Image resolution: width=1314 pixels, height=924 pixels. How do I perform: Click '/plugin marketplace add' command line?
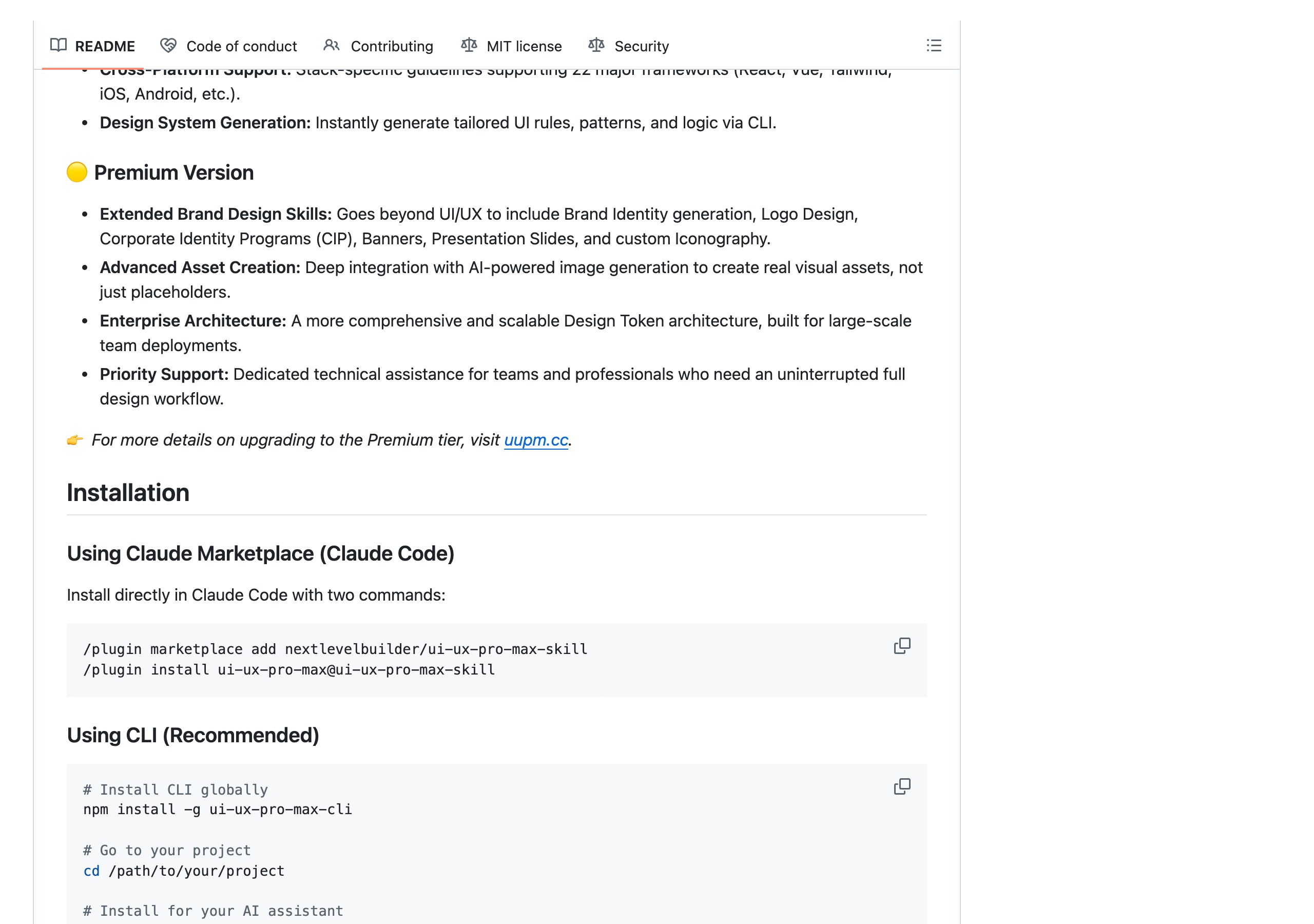[x=335, y=649]
